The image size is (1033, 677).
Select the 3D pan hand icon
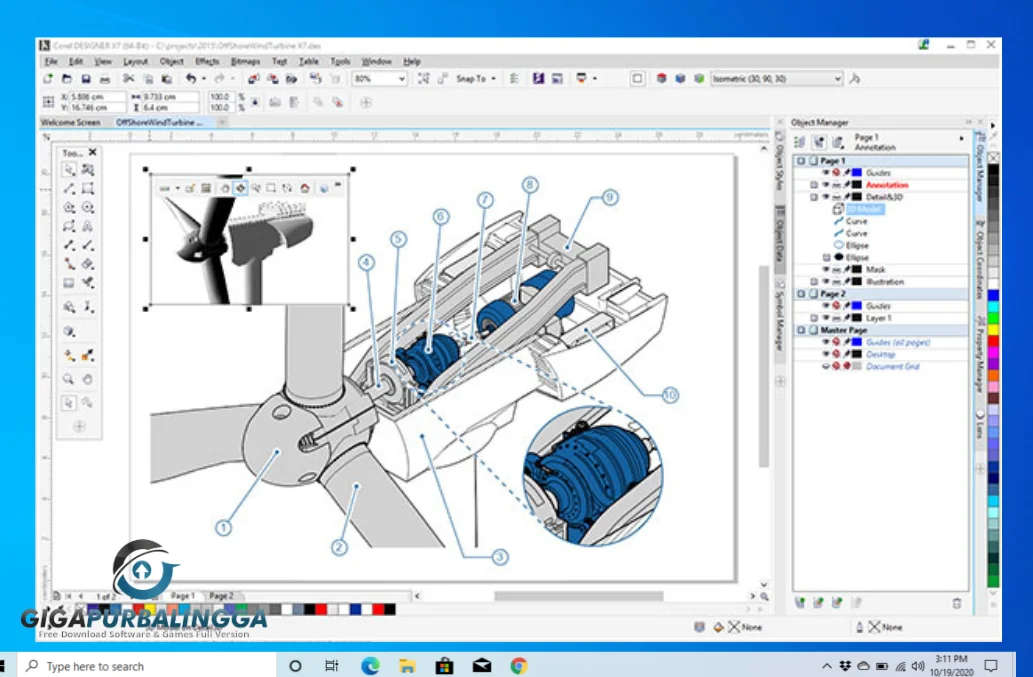(x=225, y=188)
